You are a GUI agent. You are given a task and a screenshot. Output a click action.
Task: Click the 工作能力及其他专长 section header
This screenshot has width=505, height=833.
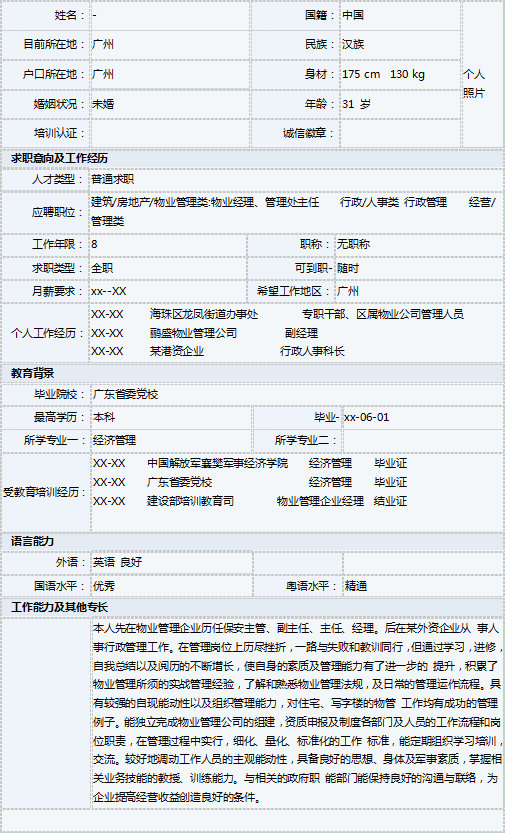[59, 607]
